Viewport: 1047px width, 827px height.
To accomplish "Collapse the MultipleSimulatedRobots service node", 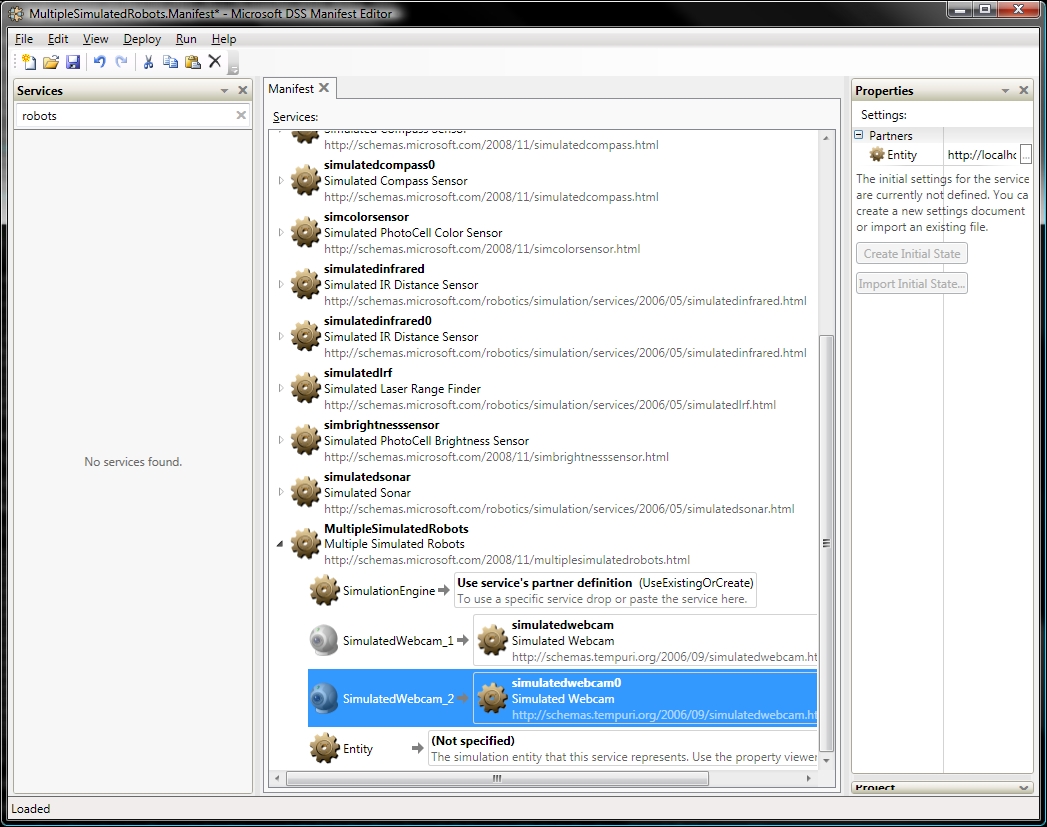I will click(280, 544).
